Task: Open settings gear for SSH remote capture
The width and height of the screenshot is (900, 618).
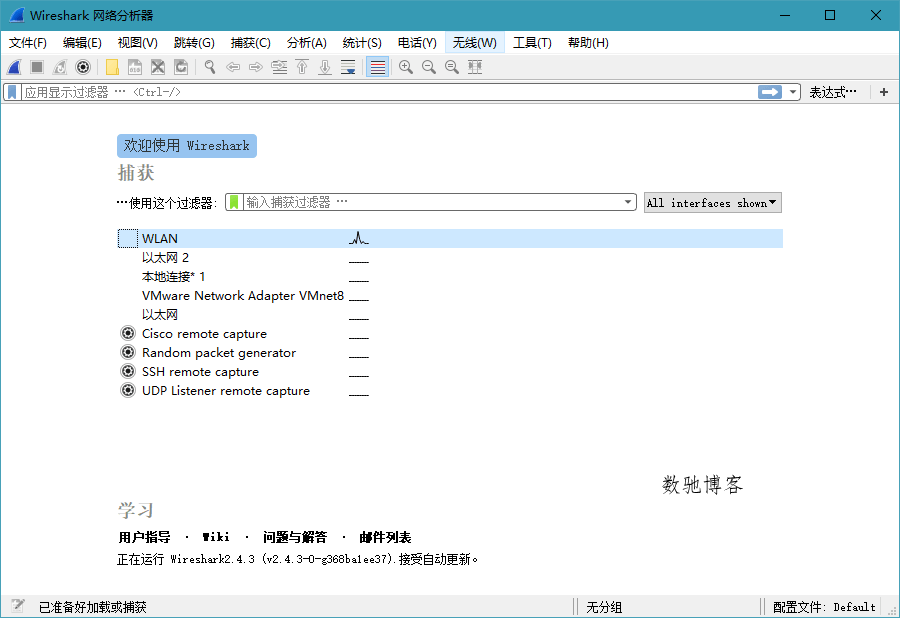Action: (127, 371)
